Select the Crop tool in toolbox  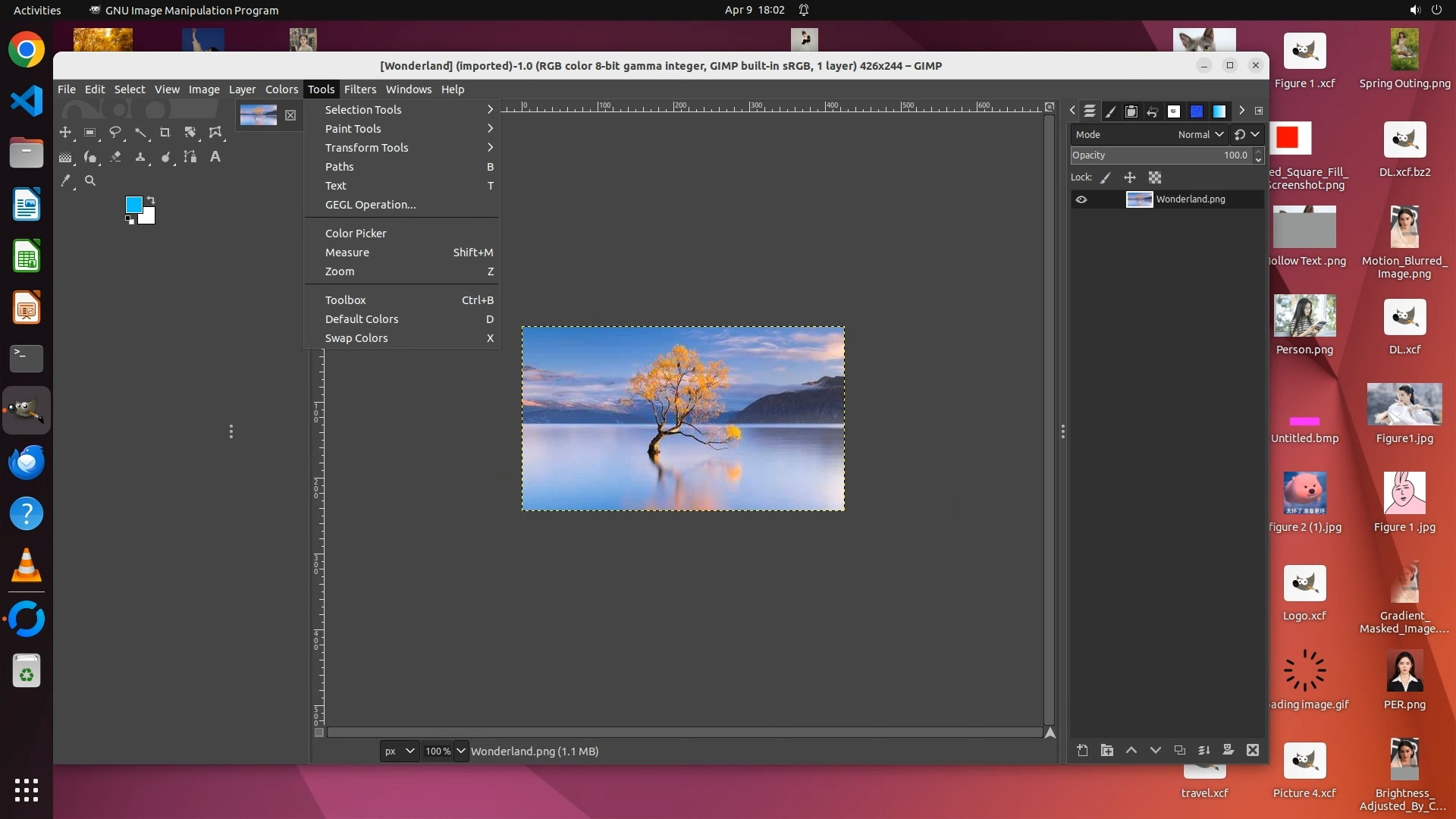(x=165, y=133)
